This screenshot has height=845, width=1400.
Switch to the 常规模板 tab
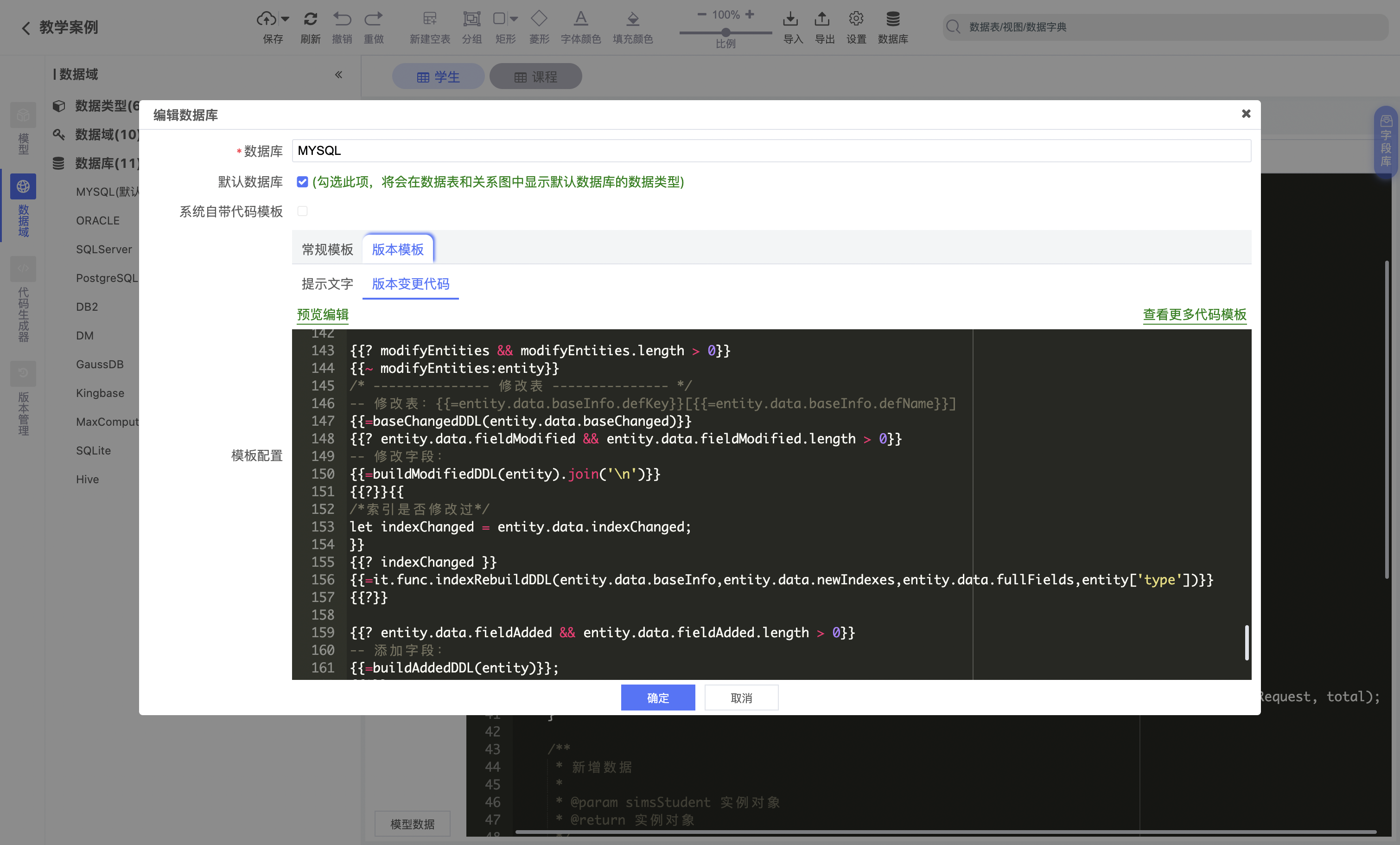pos(327,250)
